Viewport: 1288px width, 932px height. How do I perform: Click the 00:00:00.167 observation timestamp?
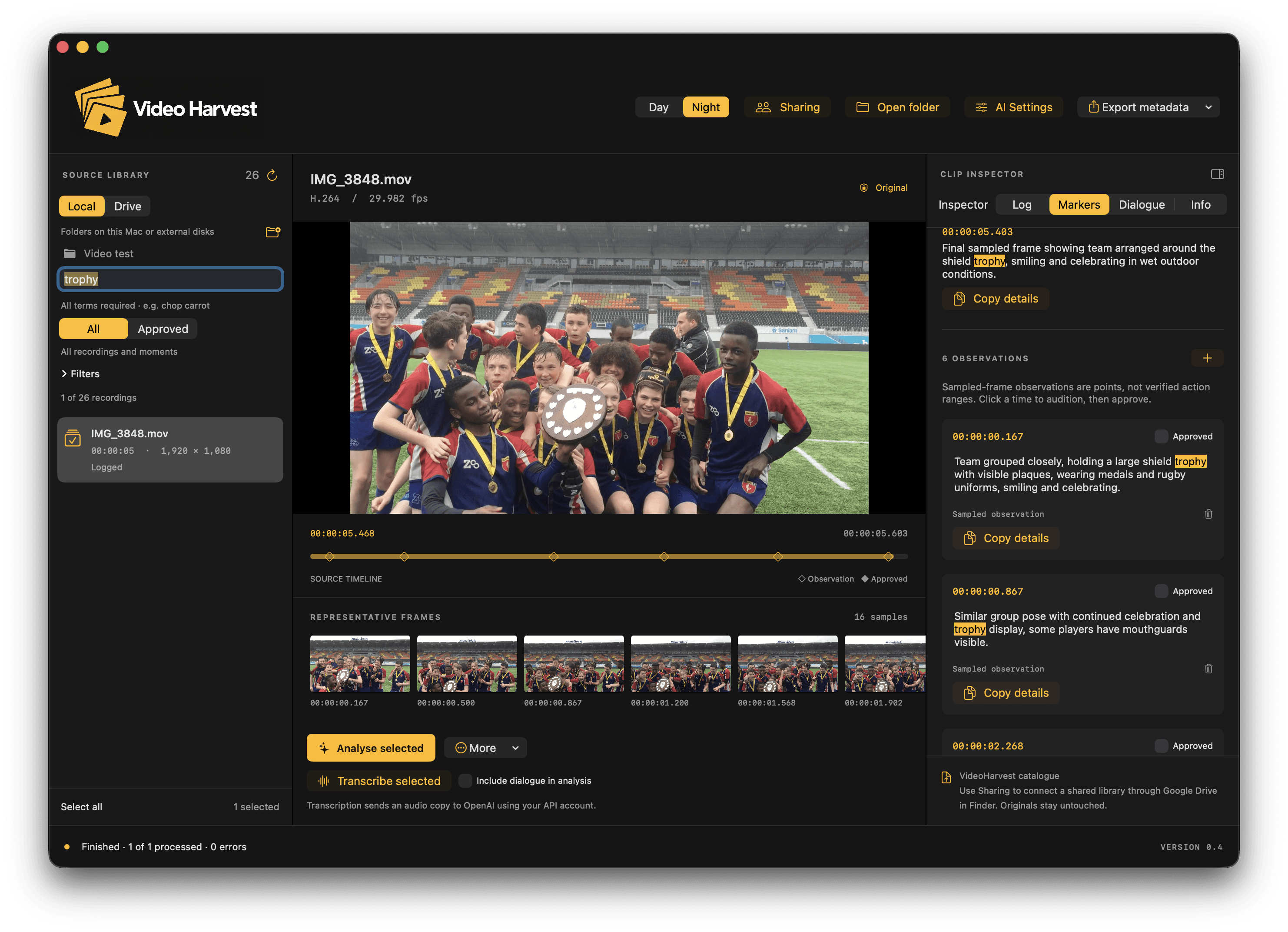coord(988,436)
